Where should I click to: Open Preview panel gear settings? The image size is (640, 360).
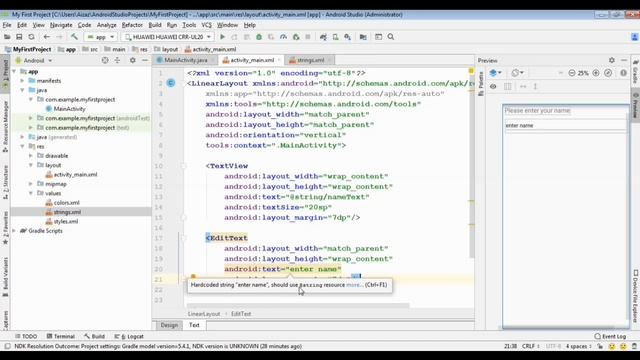[x=611, y=60]
